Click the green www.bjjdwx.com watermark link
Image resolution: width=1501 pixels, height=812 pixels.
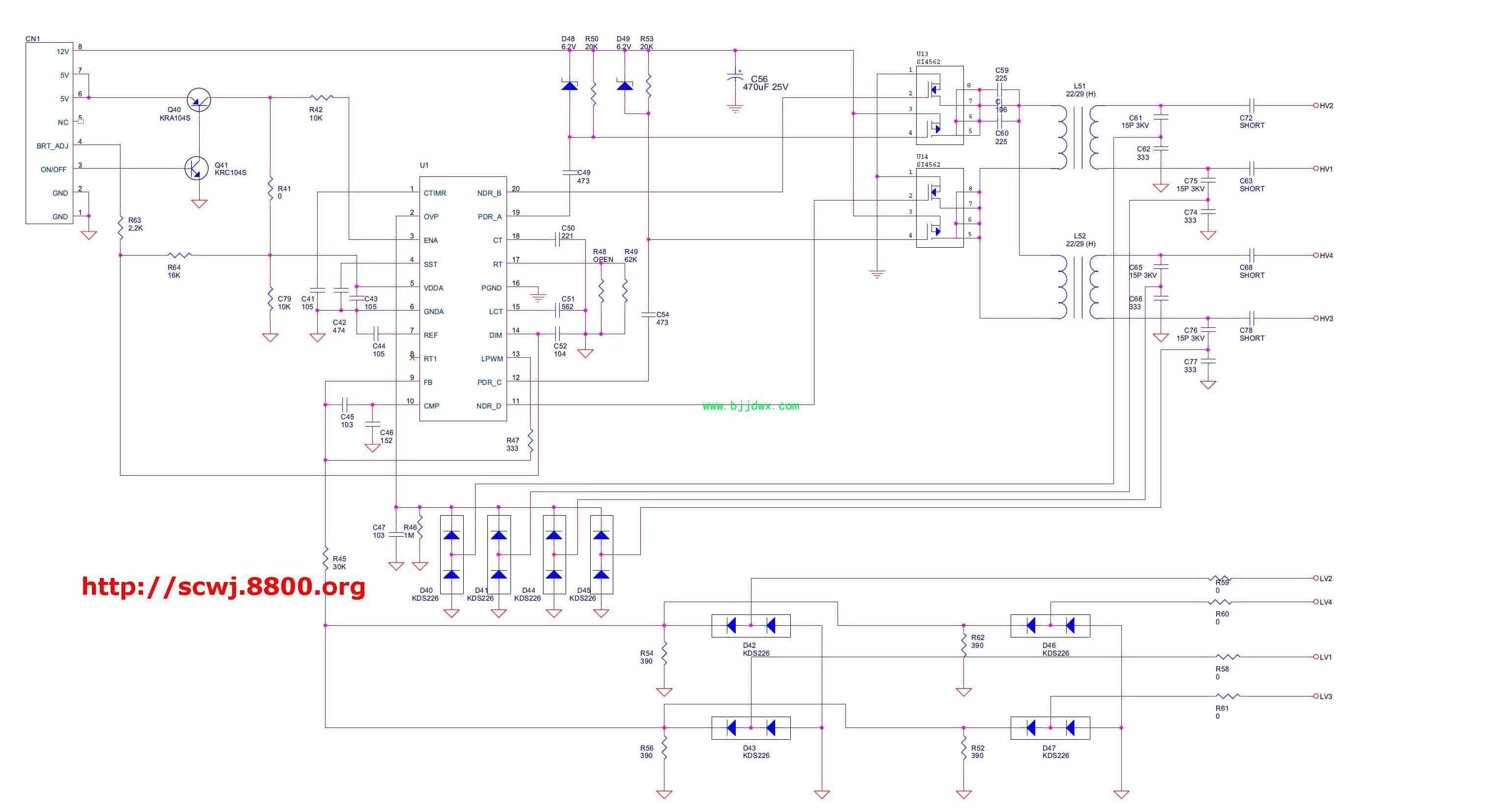(750, 406)
